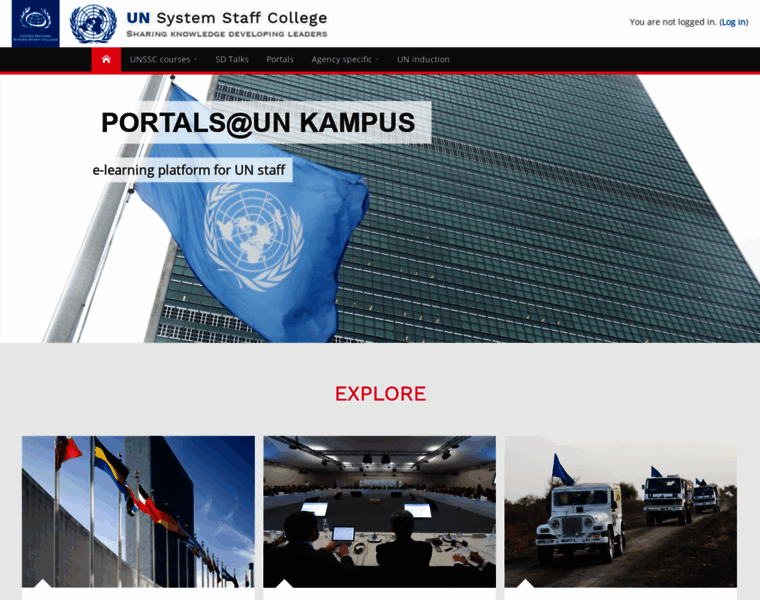Open the thumbnail showing conference hall

point(380,511)
